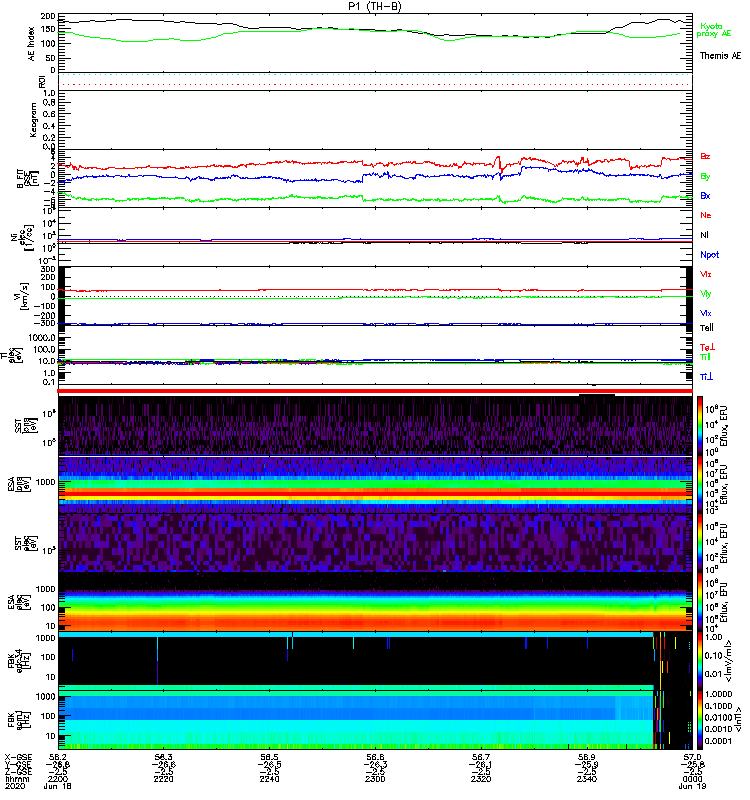
Task: Select the Themis AE legend label
Action: point(720,56)
